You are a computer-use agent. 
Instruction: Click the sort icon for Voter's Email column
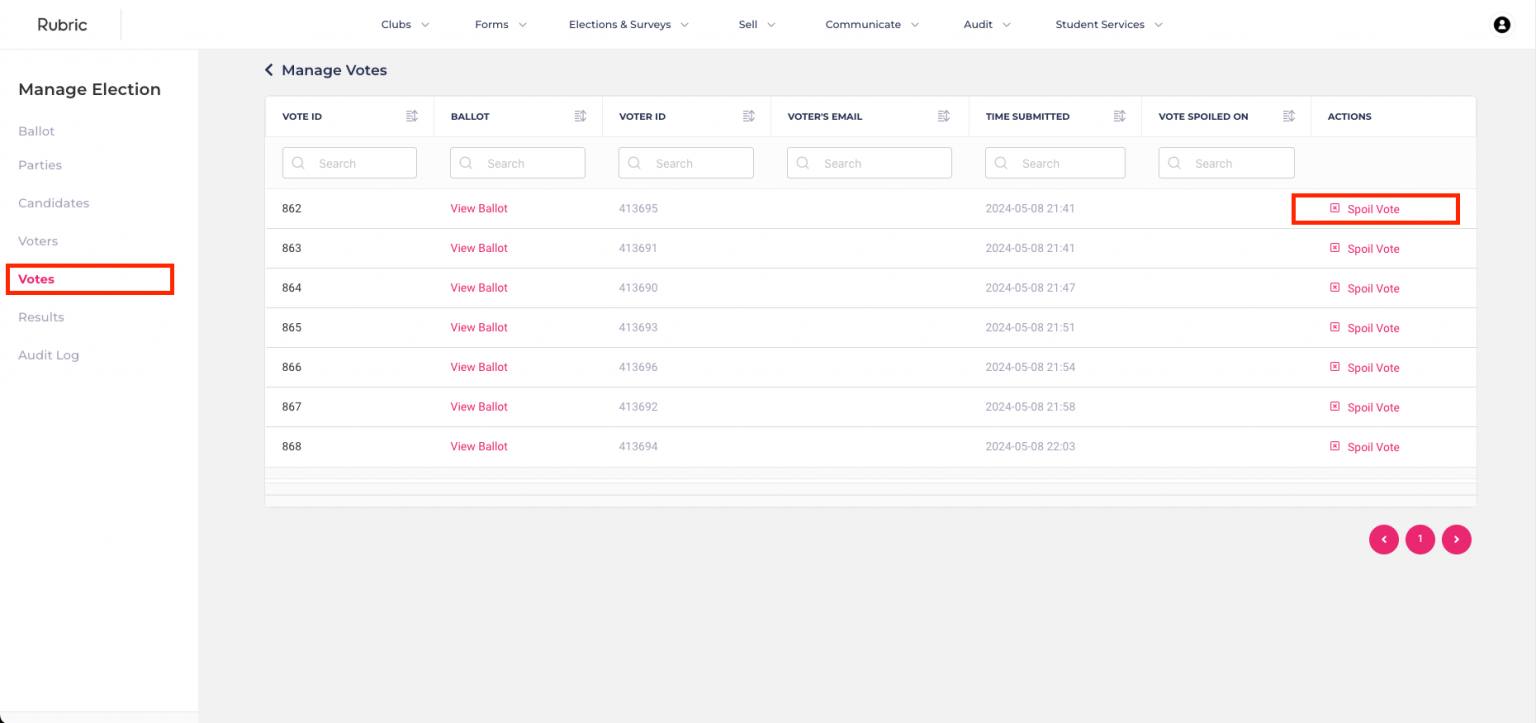[x=943, y=116]
